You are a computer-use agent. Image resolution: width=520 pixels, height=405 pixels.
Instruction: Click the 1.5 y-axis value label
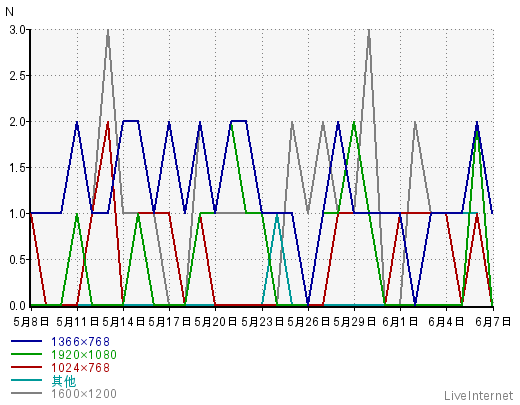coord(18,168)
